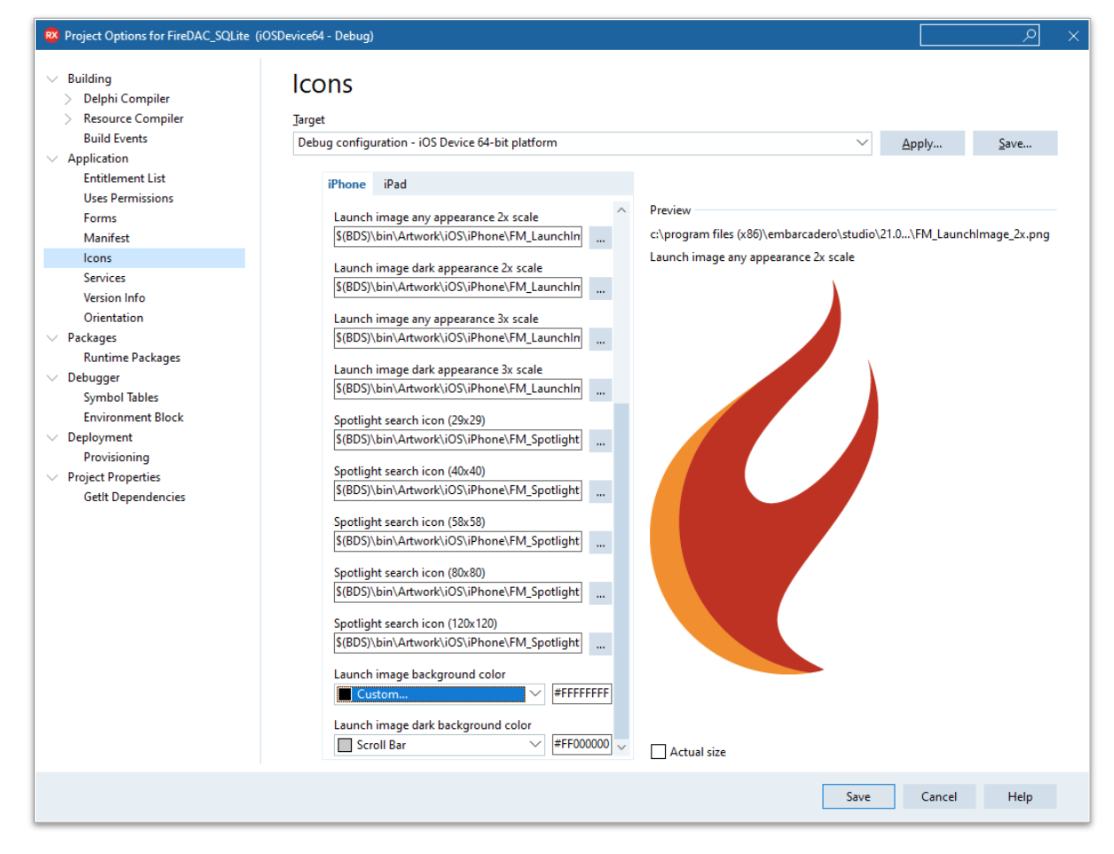Screen dimensions: 1114x854
Task: Open Uses Permissions page
Action: (x=129, y=198)
